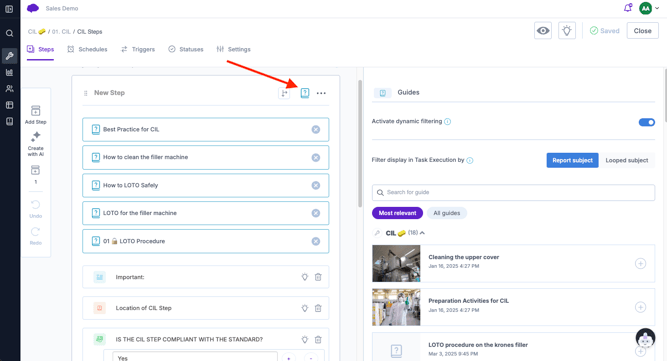
Task: Open the users sidebar icon
Action: pos(9,88)
